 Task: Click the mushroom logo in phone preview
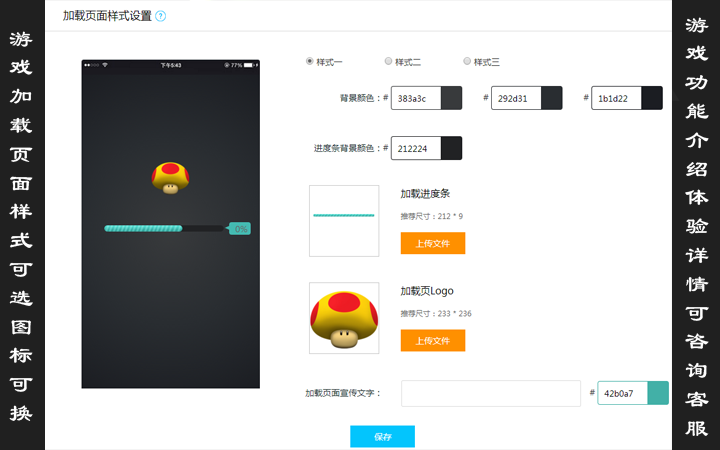[x=170, y=178]
